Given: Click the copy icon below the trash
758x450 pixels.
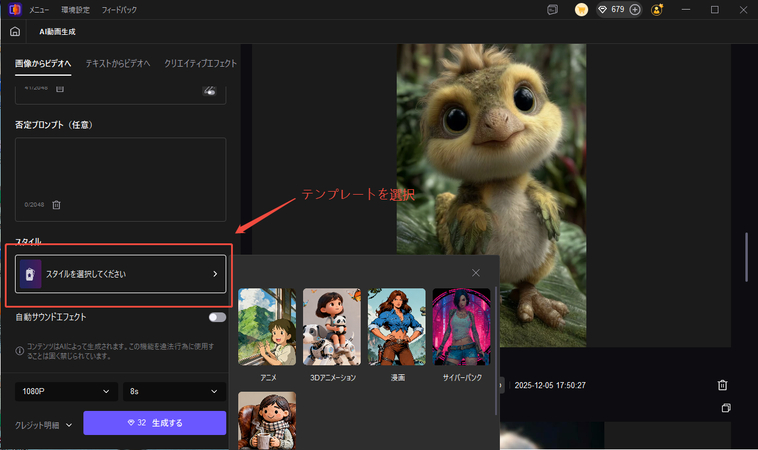Looking at the screenshot, I should pos(726,408).
